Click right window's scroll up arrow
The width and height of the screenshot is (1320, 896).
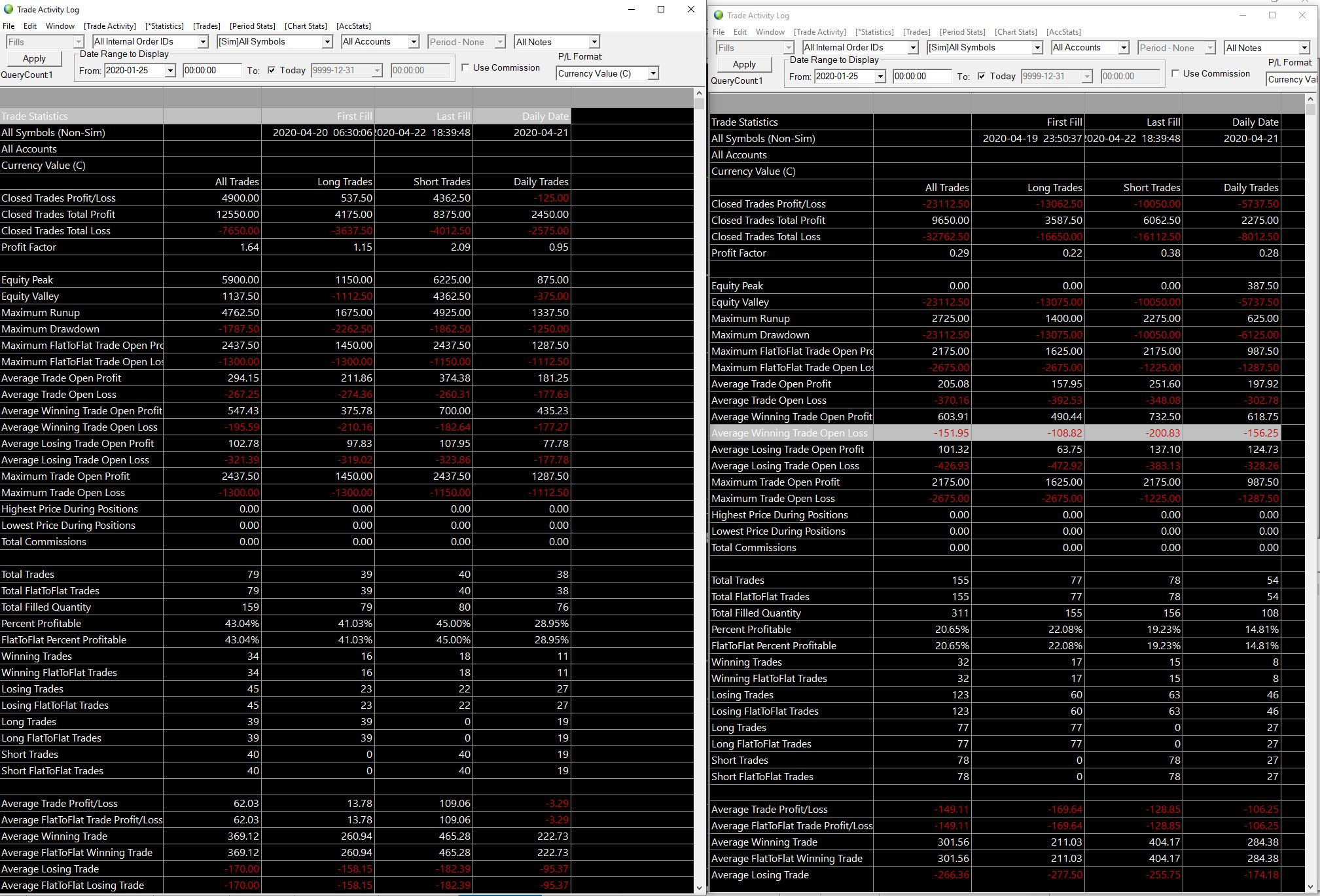pos(1310,99)
